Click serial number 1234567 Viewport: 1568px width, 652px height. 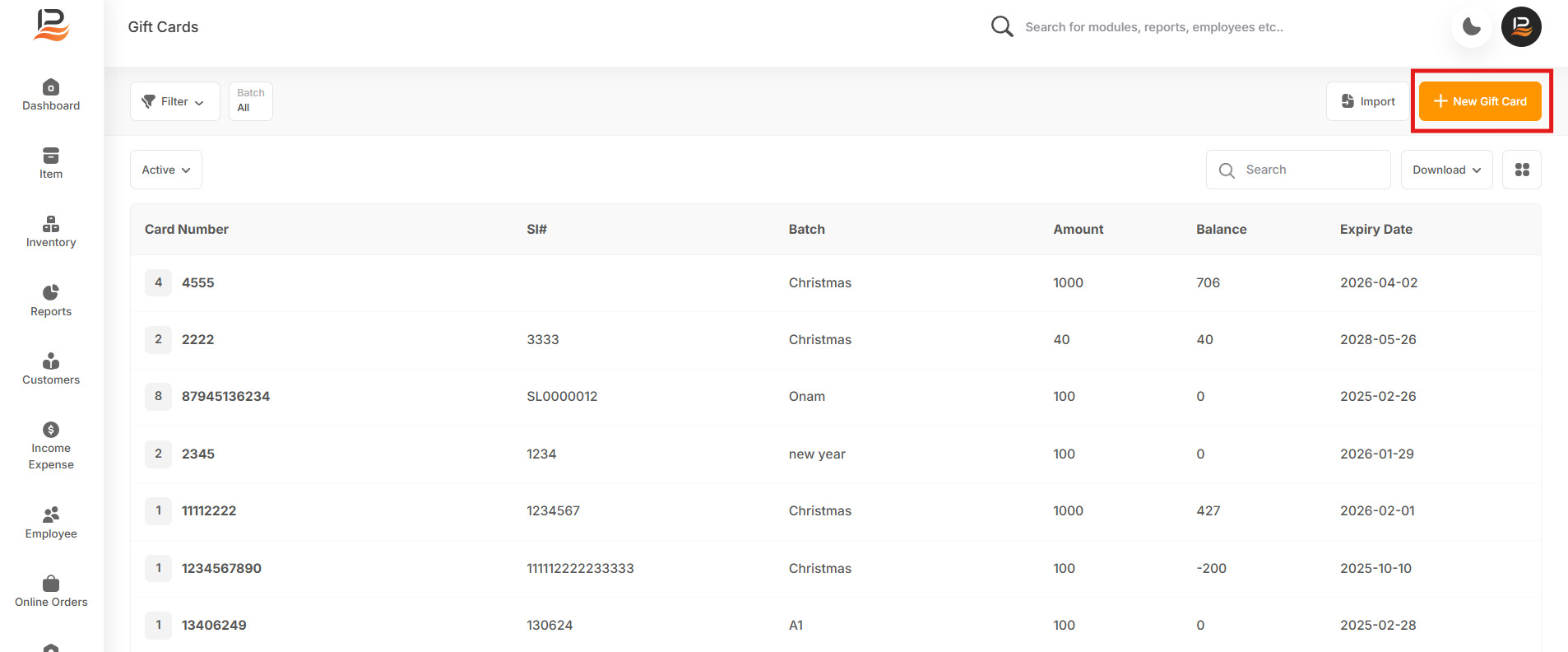coord(553,510)
